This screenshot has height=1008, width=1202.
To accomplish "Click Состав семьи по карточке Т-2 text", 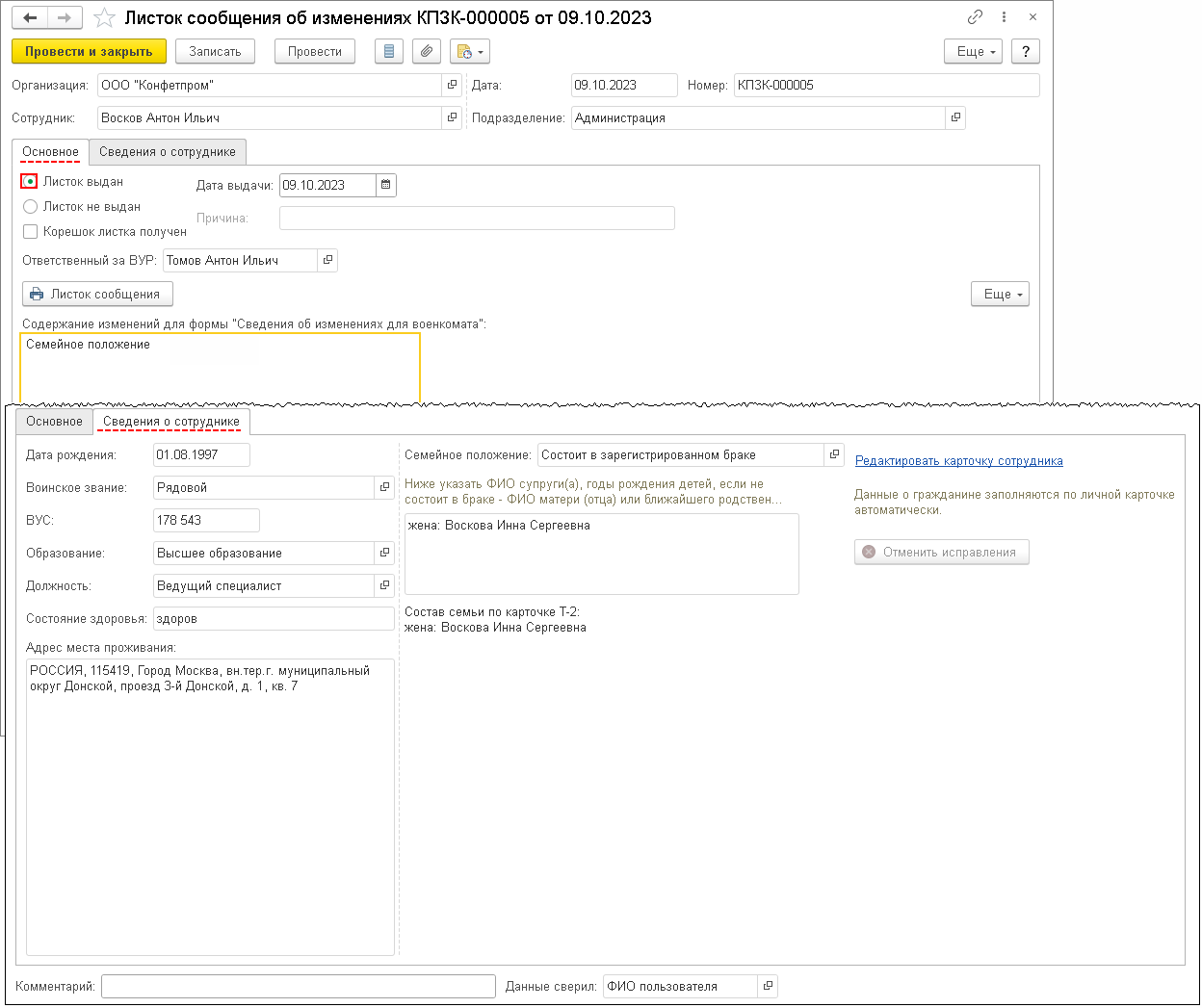I will [492, 611].
